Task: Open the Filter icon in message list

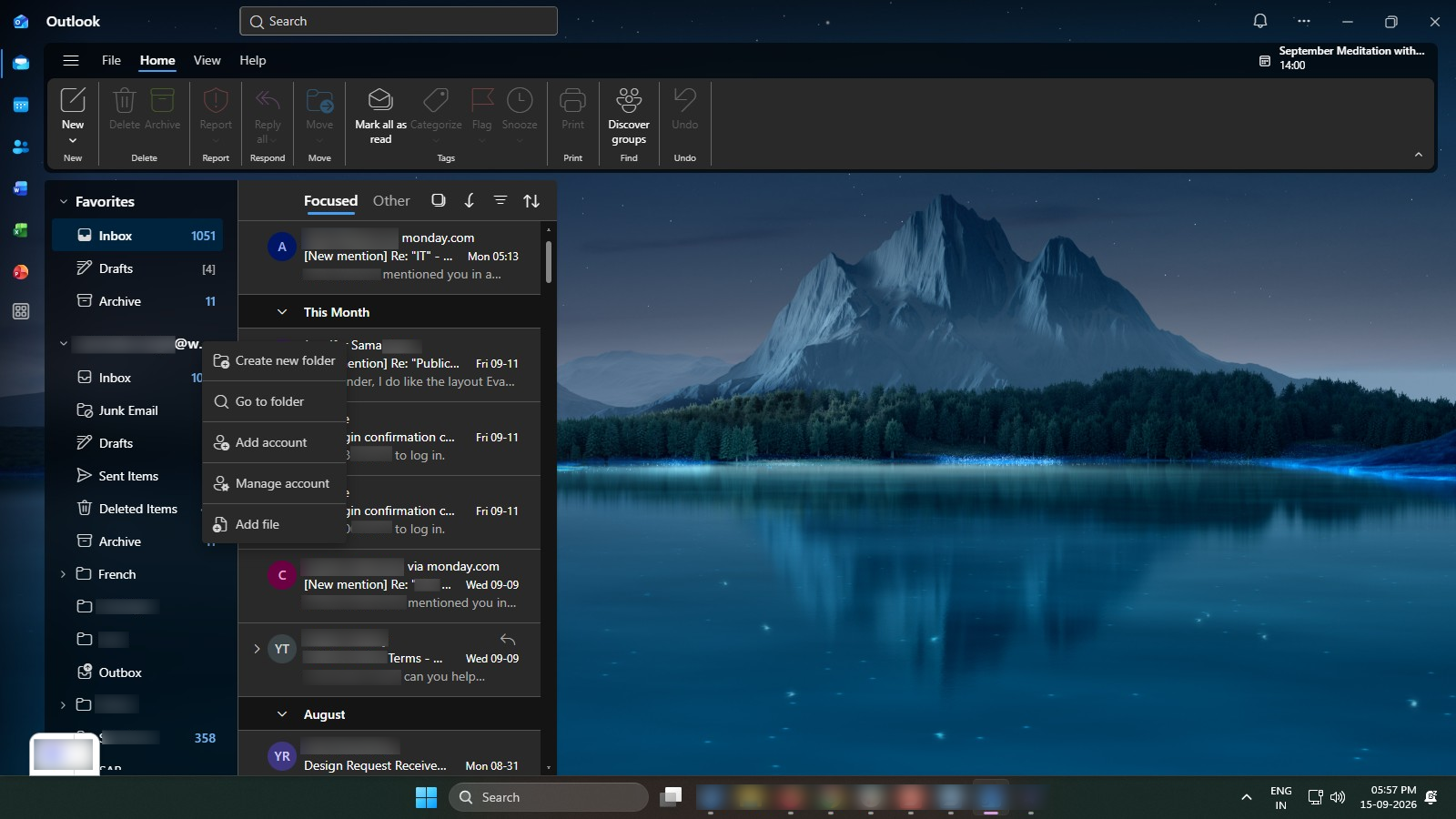Action: click(500, 200)
